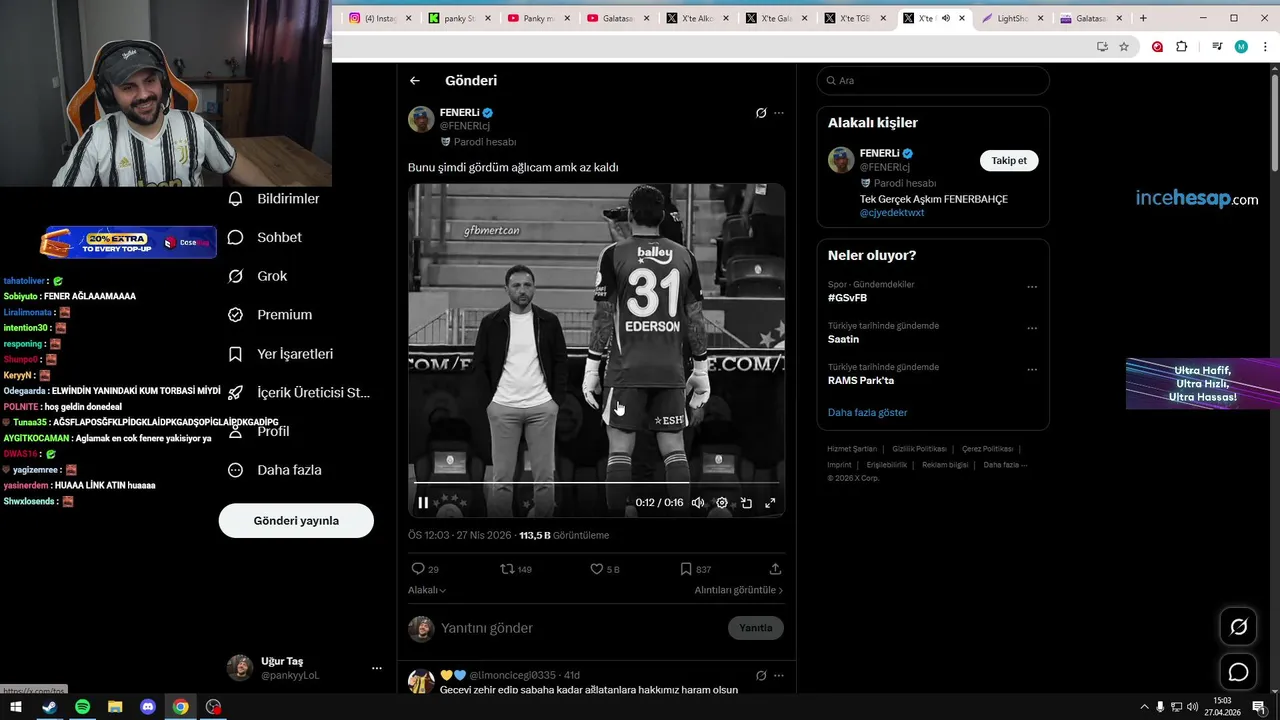1280x720 pixels.
Task: Click the Gönderi yayınla button
Action: coord(296,521)
